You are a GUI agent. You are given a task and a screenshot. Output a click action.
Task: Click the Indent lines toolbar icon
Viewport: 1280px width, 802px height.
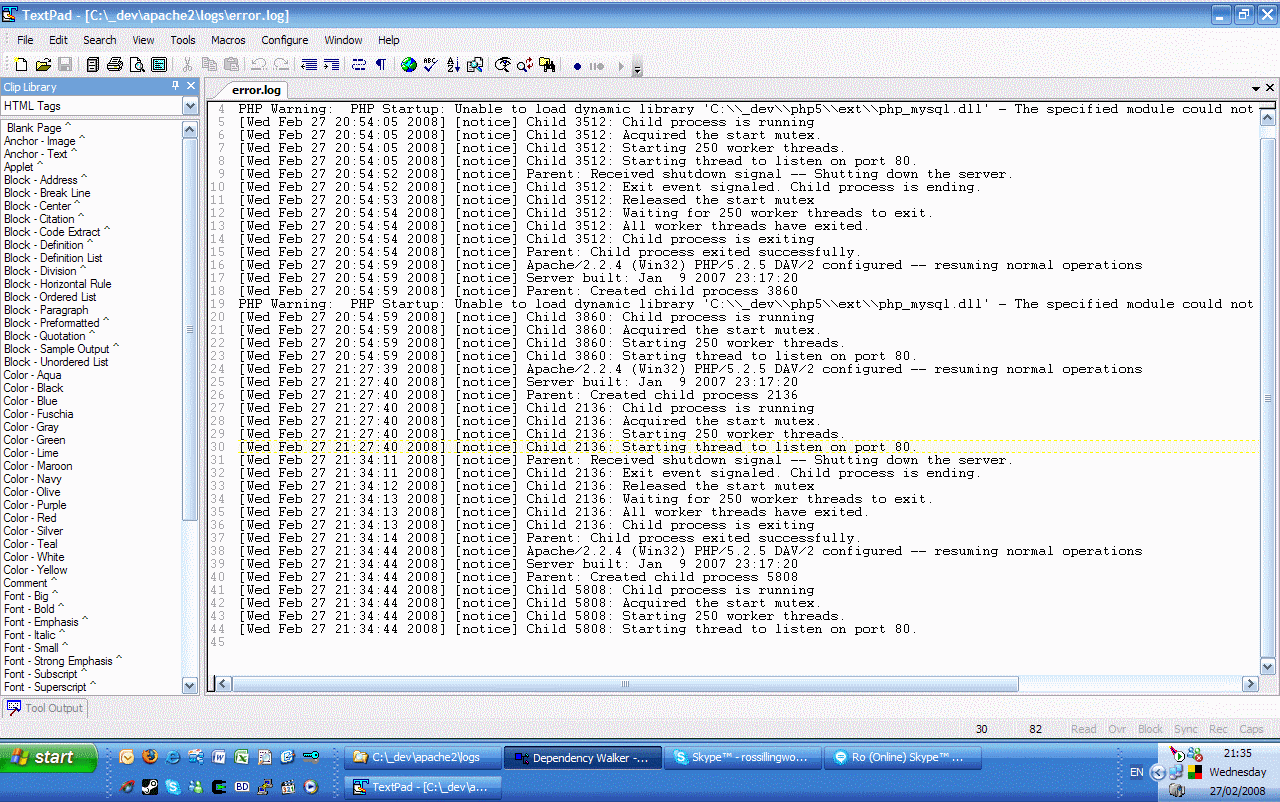(331, 65)
